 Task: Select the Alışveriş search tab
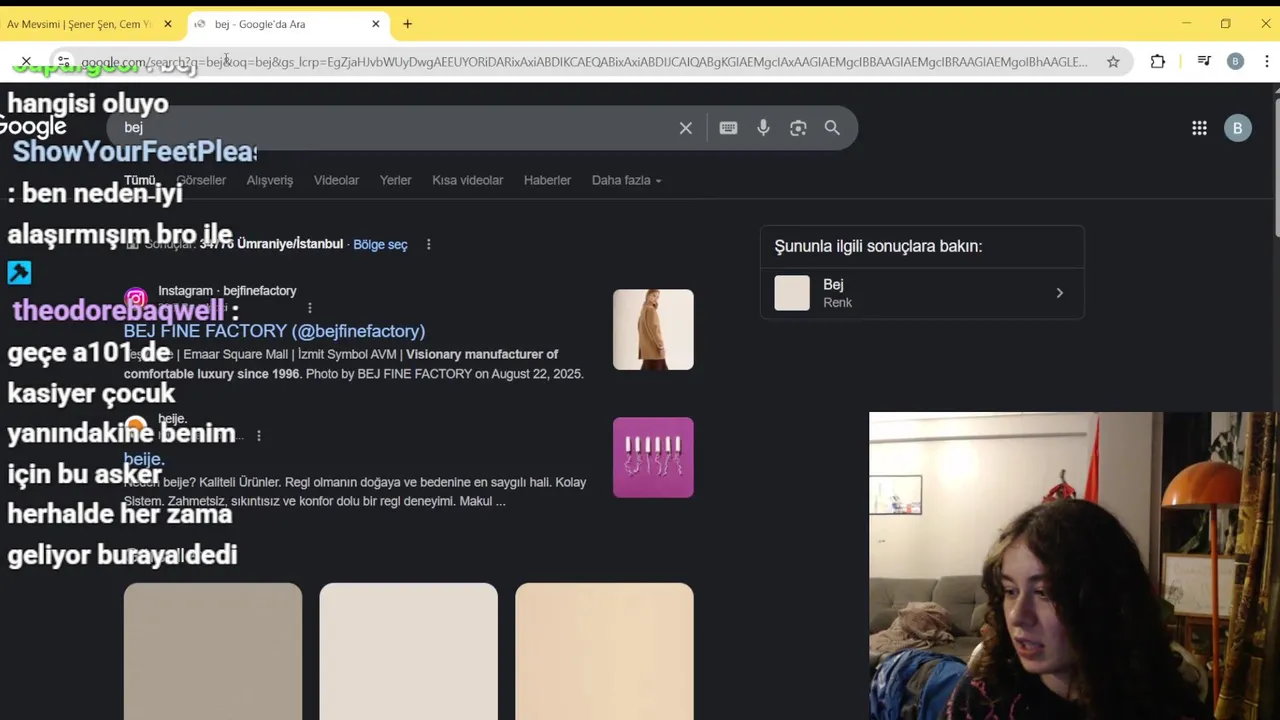tap(270, 180)
